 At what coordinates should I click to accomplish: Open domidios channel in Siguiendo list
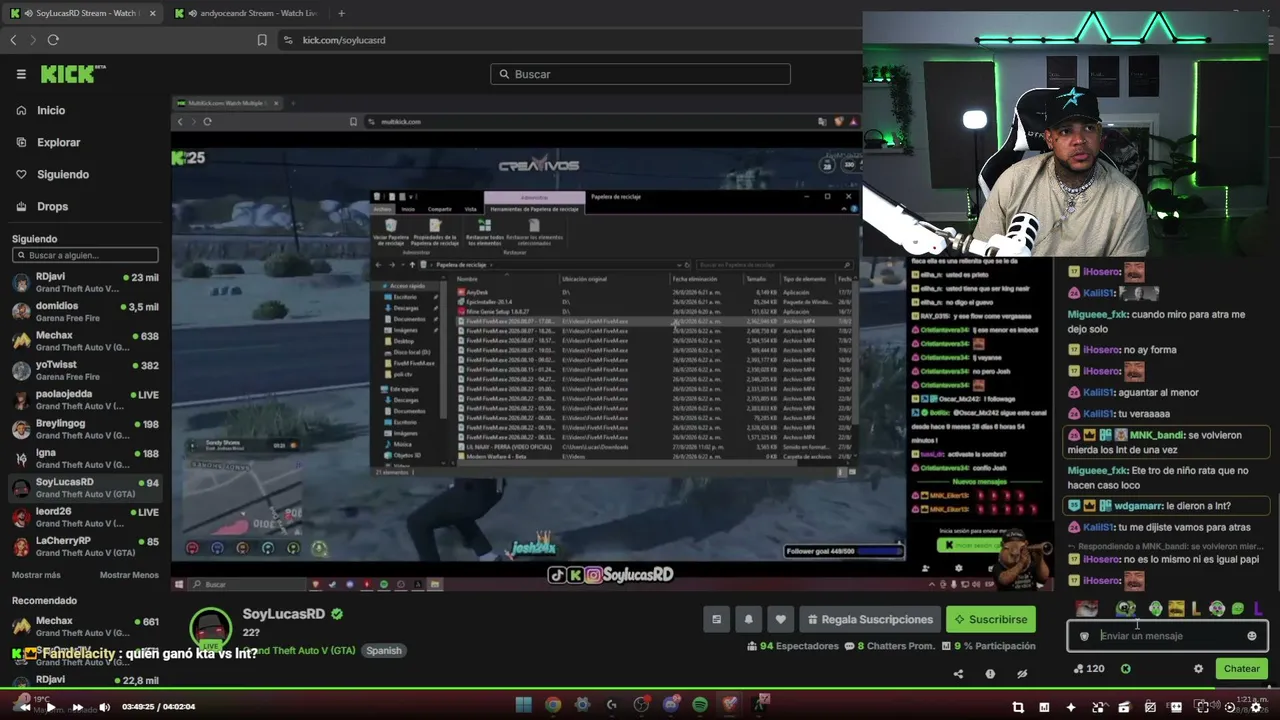click(x=85, y=313)
